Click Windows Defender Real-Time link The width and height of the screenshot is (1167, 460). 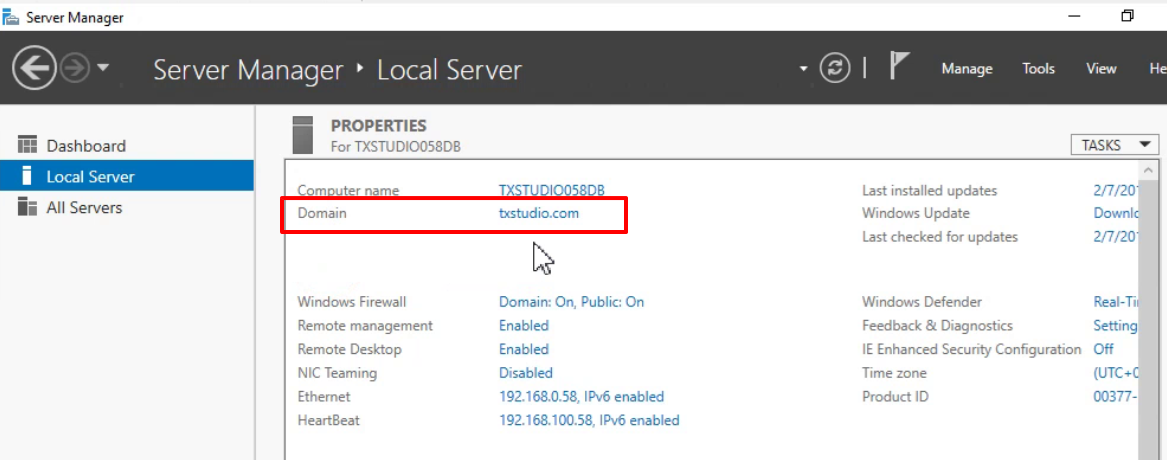point(1116,302)
